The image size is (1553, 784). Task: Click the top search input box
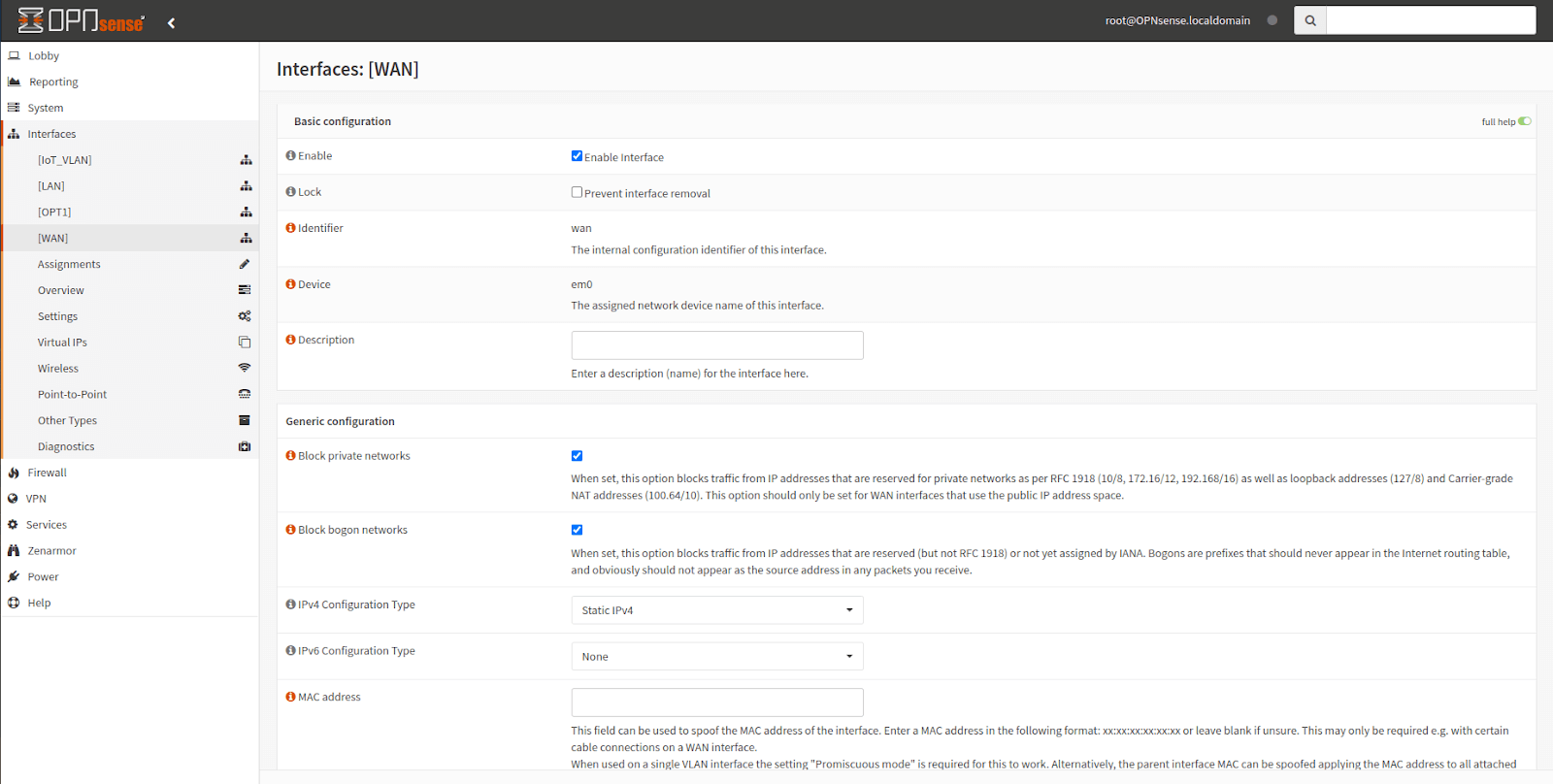click(1431, 20)
